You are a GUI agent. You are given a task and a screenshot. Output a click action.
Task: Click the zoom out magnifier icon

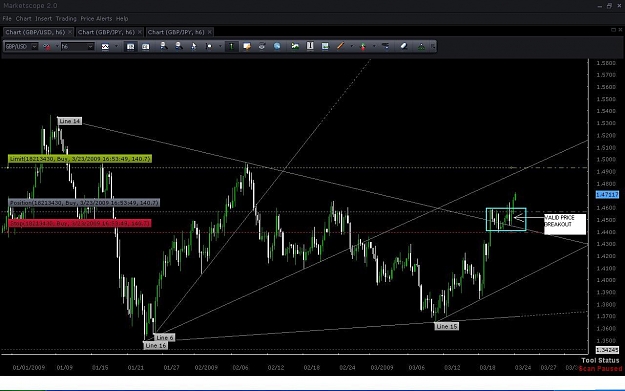[179, 46]
